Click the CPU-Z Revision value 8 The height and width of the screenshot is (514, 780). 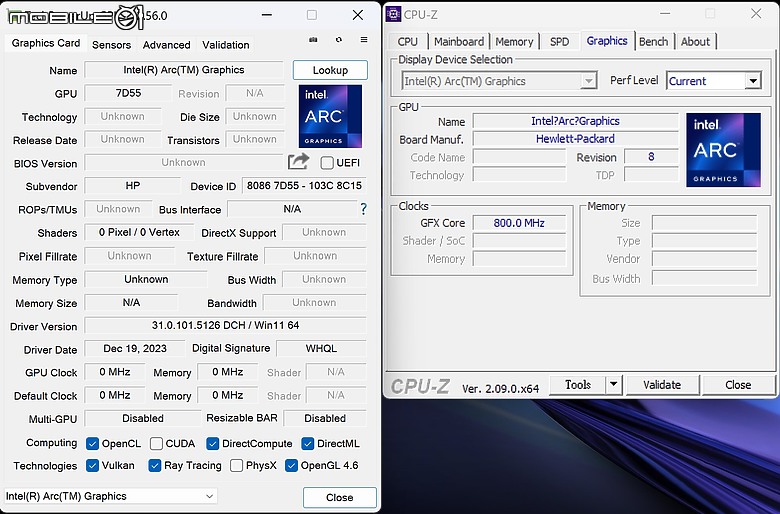(x=651, y=157)
